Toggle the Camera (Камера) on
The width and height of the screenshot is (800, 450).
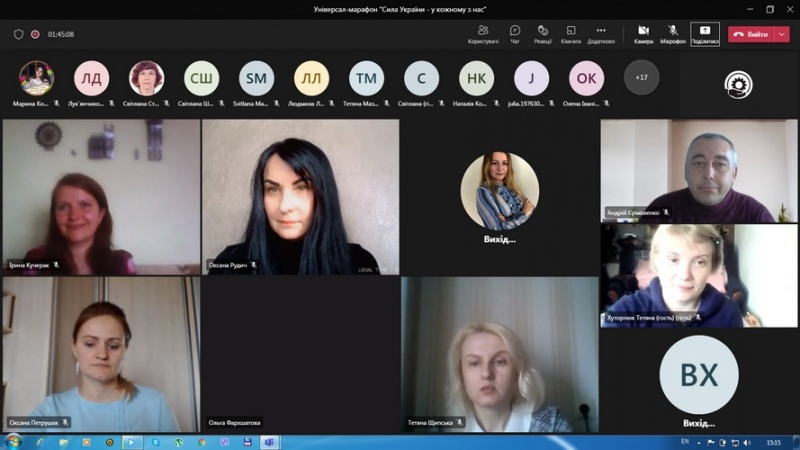[x=643, y=33]
